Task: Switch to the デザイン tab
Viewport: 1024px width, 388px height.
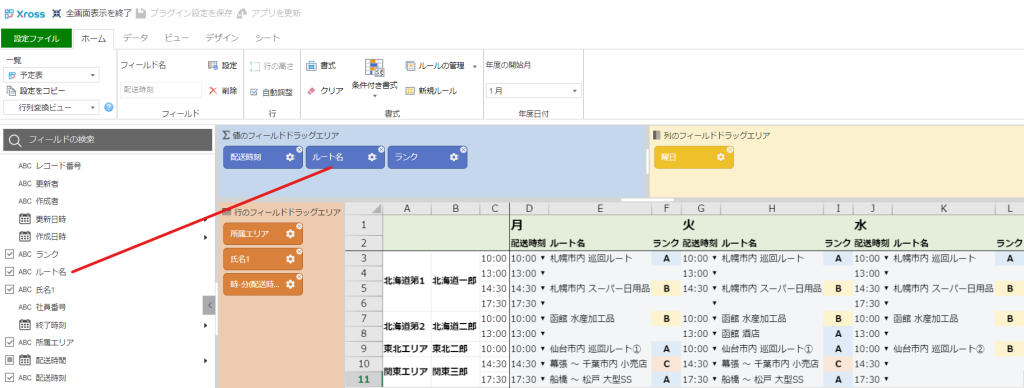Action: pos(222,39)
